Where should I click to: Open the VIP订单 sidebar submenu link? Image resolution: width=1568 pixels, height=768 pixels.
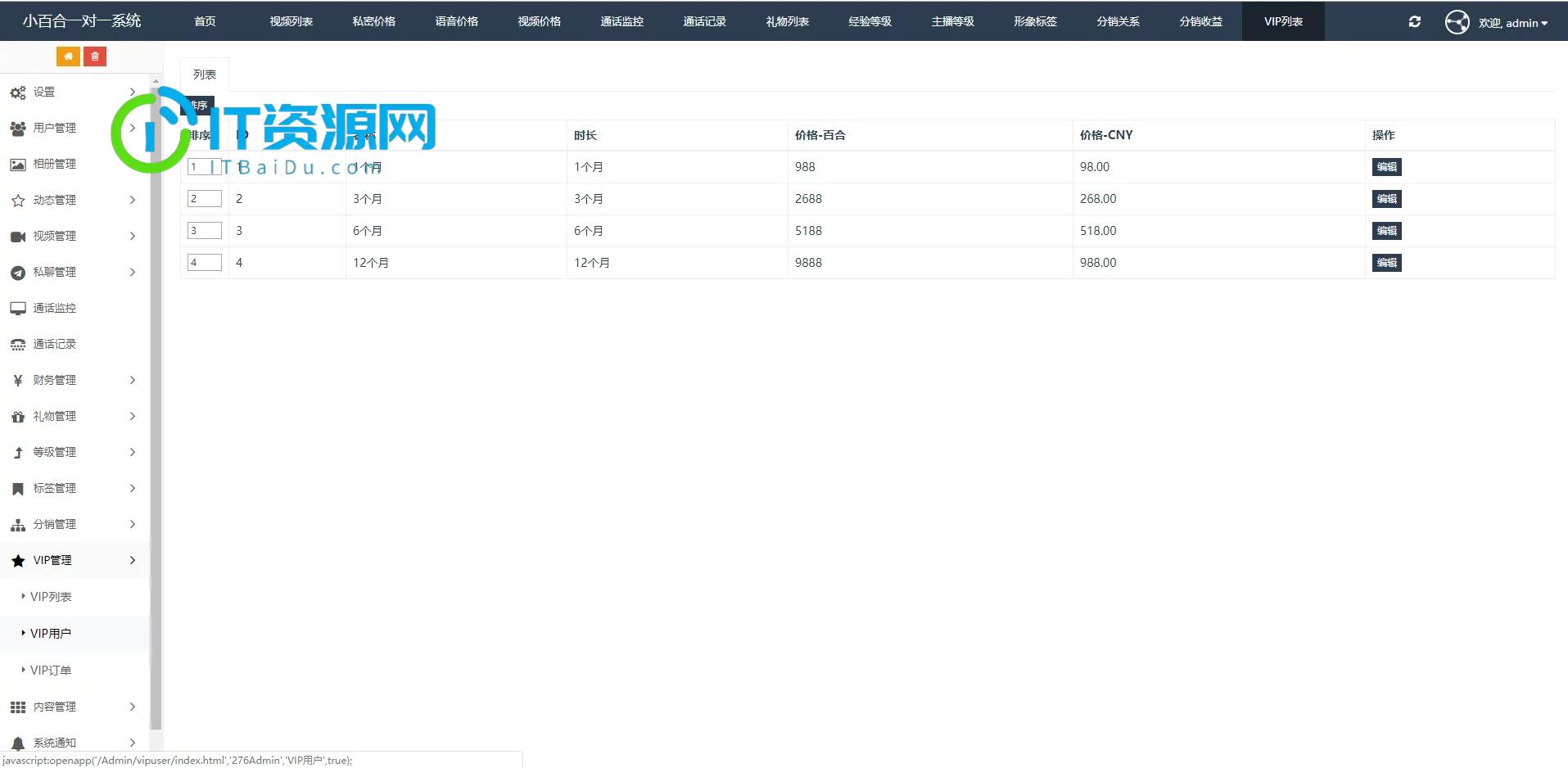pos(51,671)
